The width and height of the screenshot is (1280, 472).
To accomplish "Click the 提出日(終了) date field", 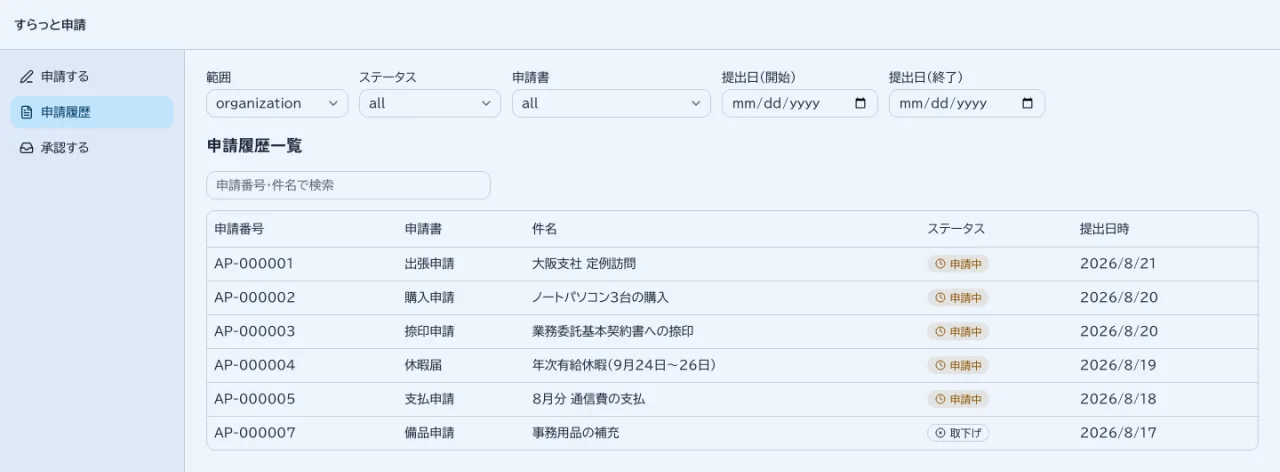I will (x=967, y=103).
